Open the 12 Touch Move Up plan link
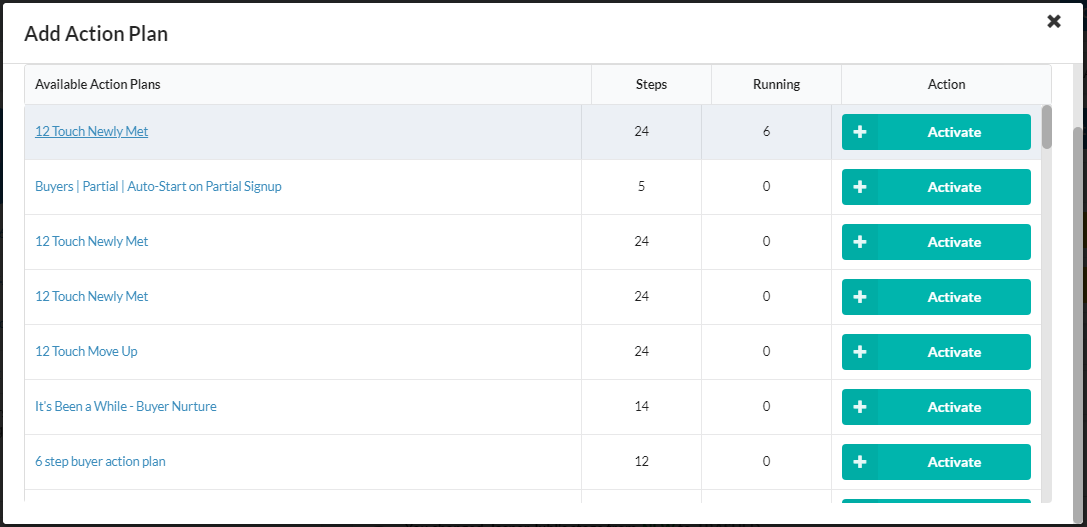This screenshot has height=527, width=1087. pos(86,351)
